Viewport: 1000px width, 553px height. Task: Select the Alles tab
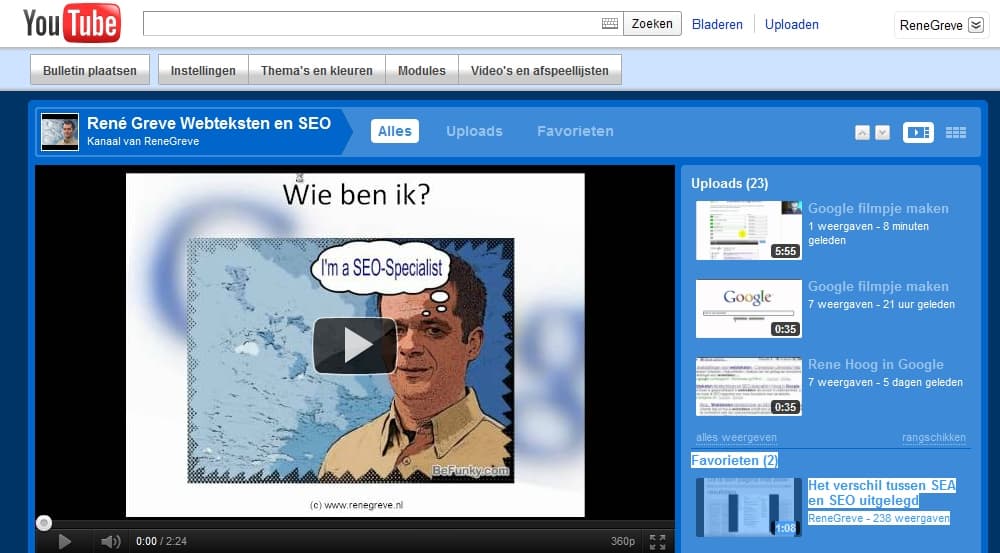click(395, 131)
